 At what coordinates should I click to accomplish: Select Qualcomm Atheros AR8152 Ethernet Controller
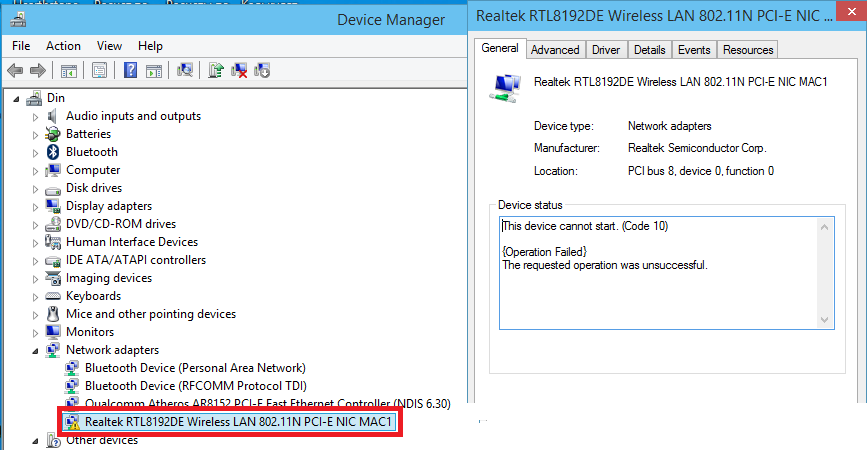tap(267, 404)
